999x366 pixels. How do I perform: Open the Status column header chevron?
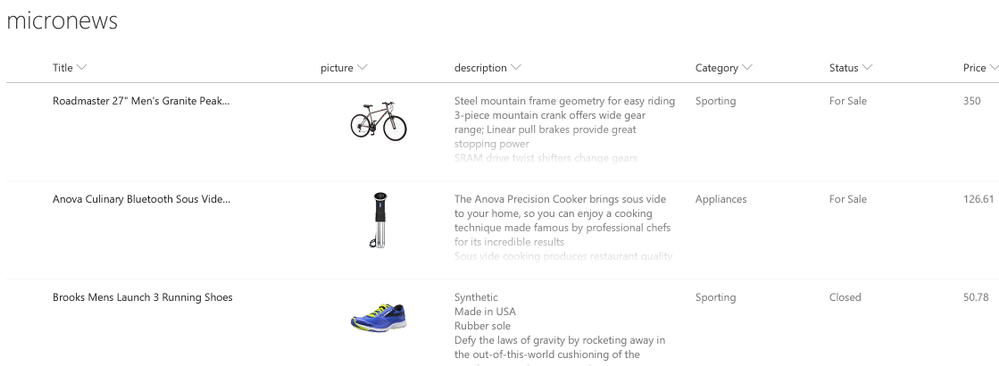[x=867, y=68]
